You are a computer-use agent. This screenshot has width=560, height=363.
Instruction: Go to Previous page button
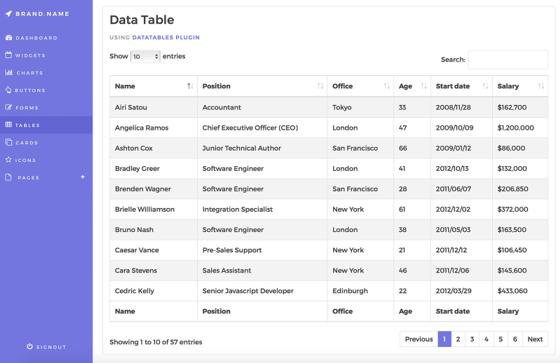(419, 339)
